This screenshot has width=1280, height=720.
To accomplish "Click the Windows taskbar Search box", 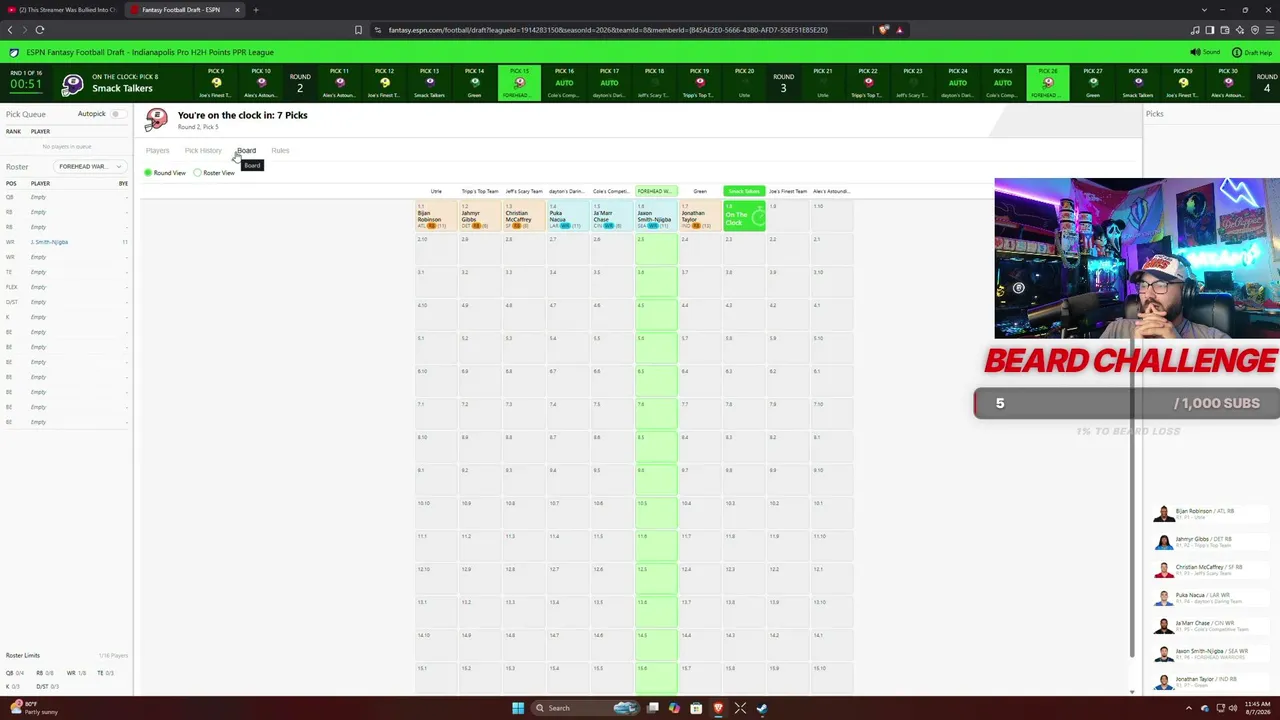I will tap(586, 708).
